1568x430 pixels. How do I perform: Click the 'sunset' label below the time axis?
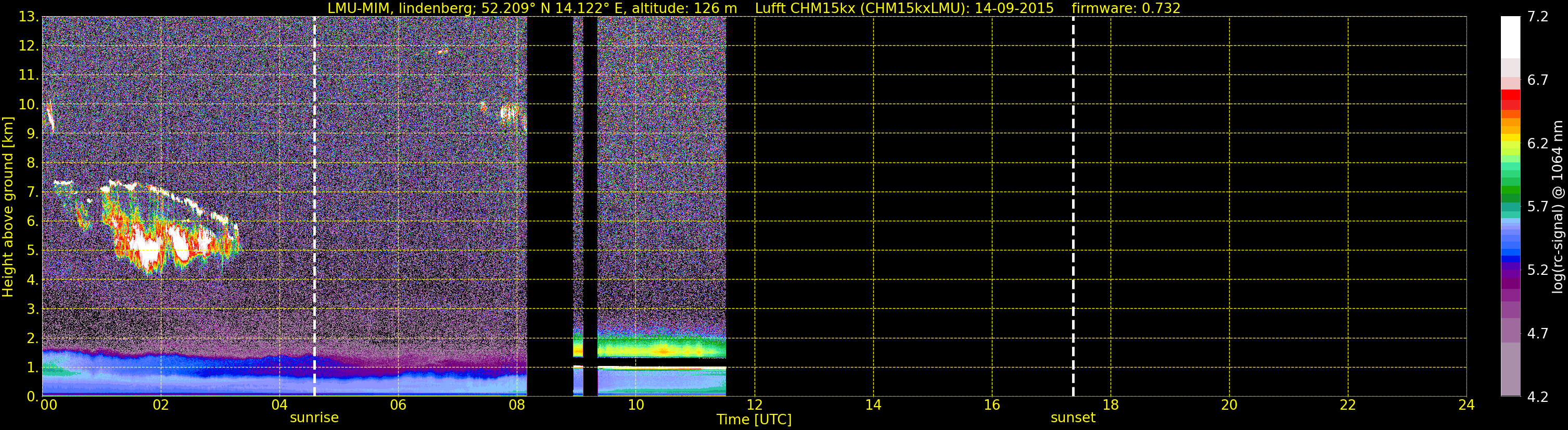[1073, 417]
